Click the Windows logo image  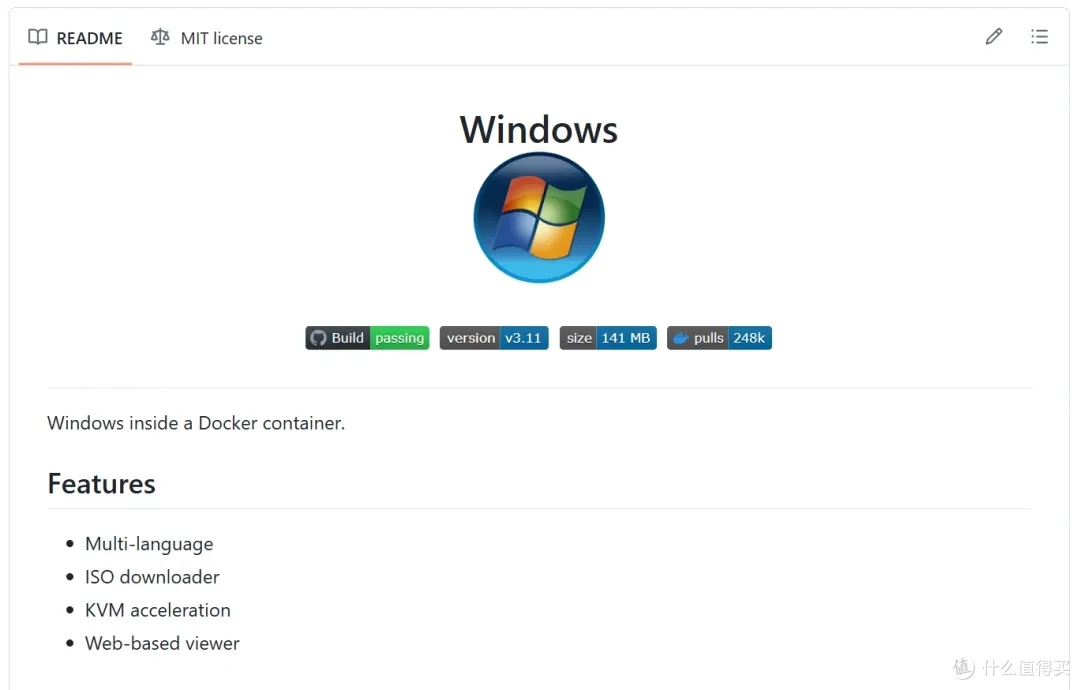(x=539, y=218)
